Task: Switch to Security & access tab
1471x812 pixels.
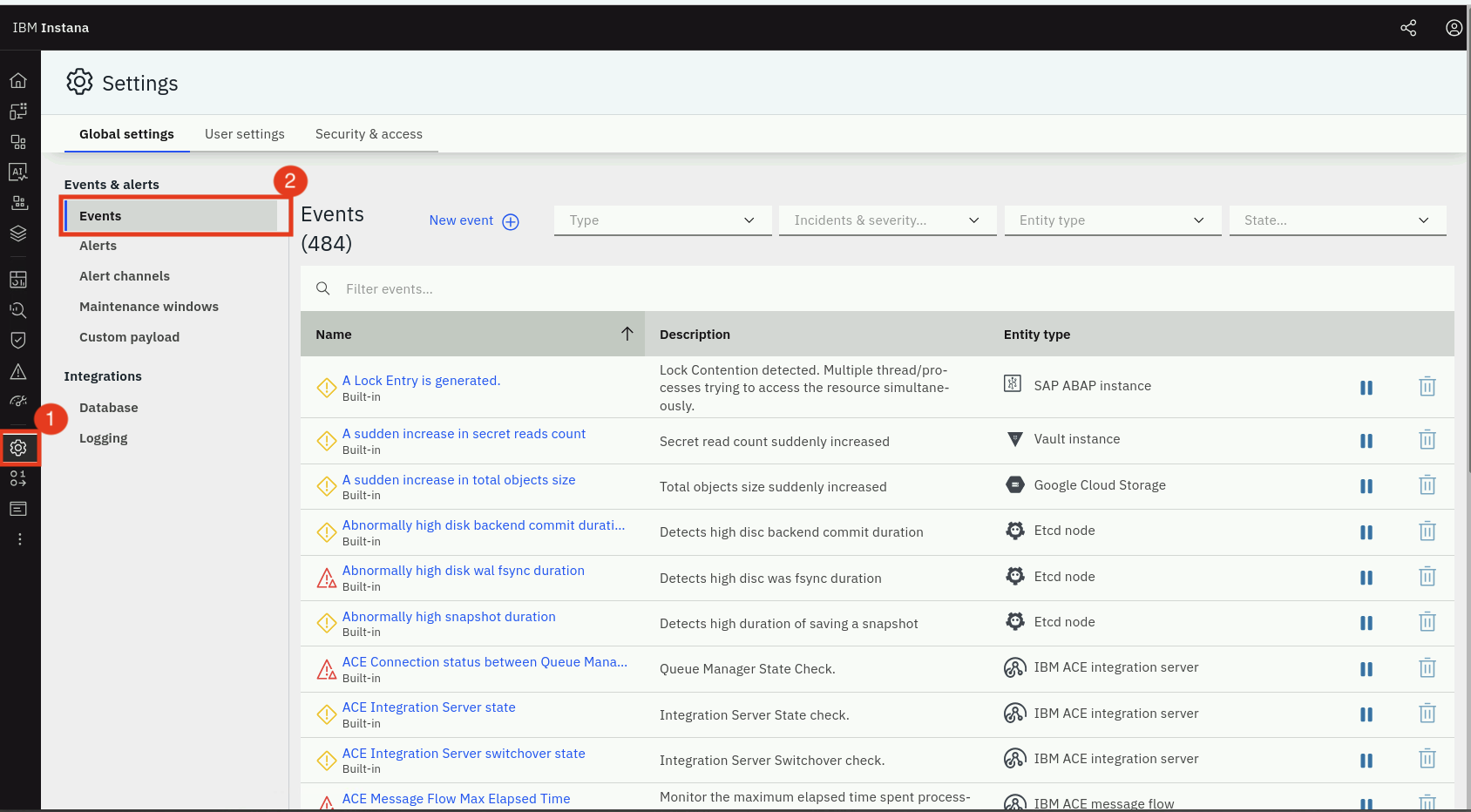Action: pyautogui.click(x=369, y=134)
